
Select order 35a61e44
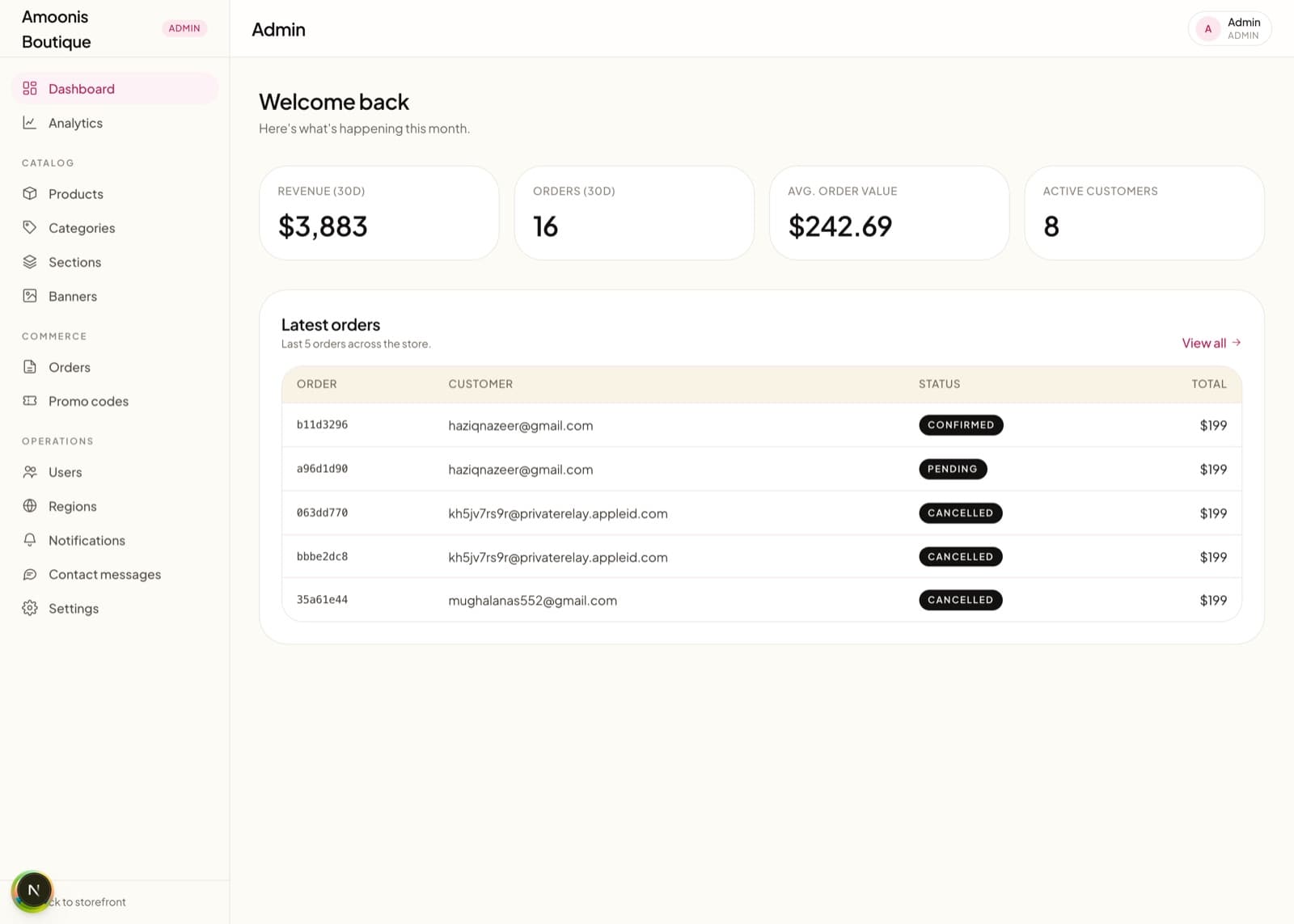coord(322,600)
